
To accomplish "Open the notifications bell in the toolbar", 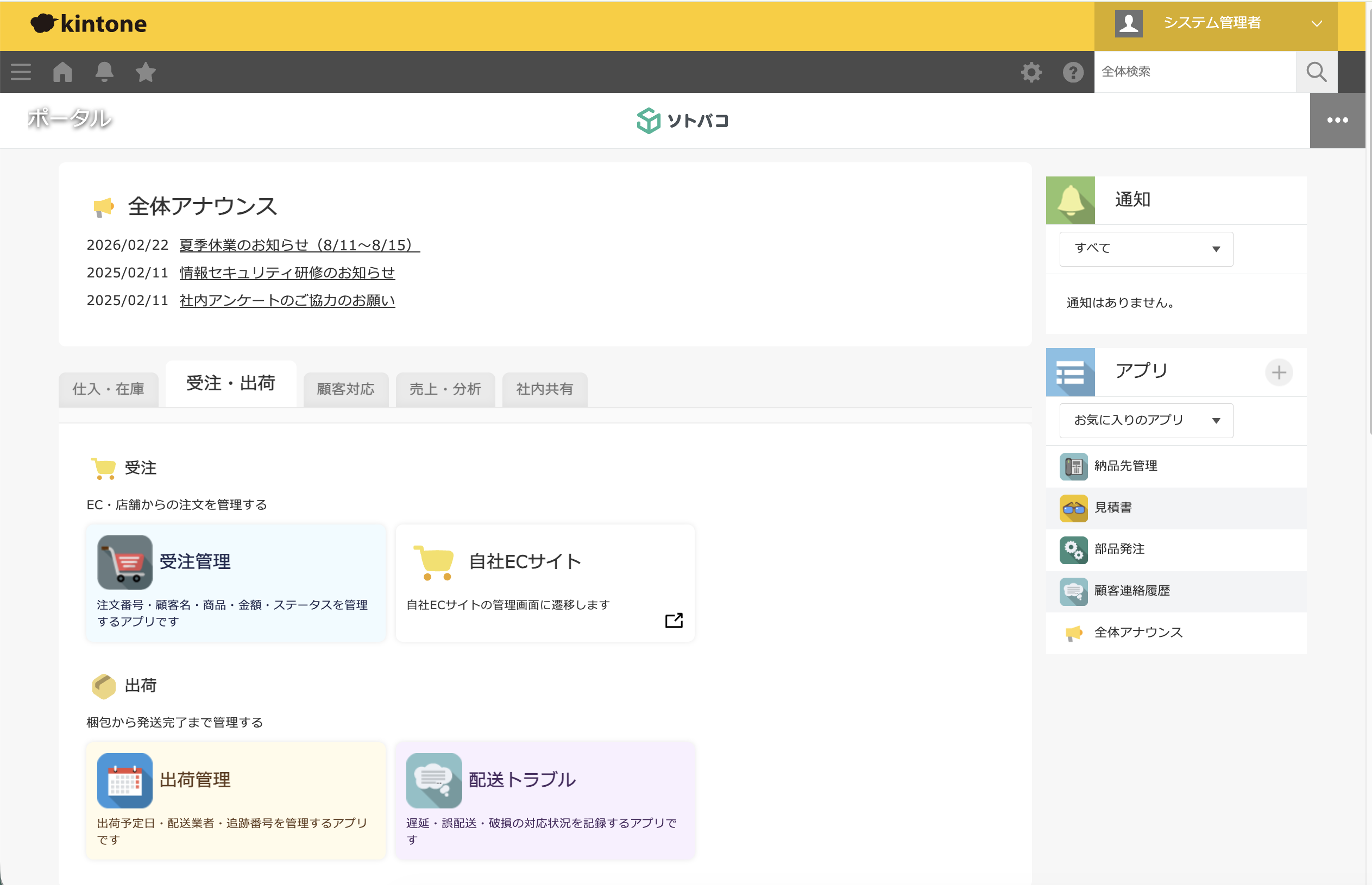I will [x=104, y=72].
